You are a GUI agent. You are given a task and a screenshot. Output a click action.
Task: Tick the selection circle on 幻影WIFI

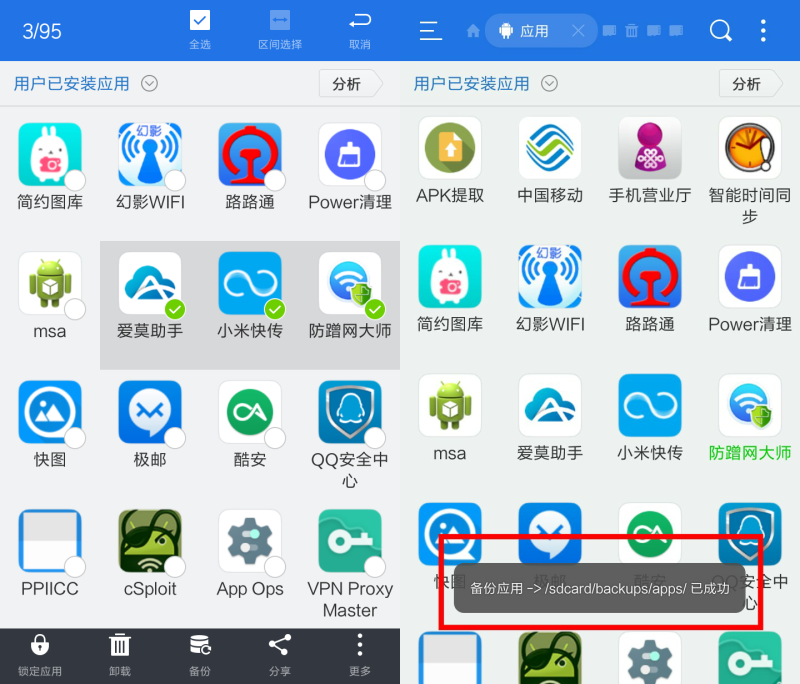tap(175, 180)
